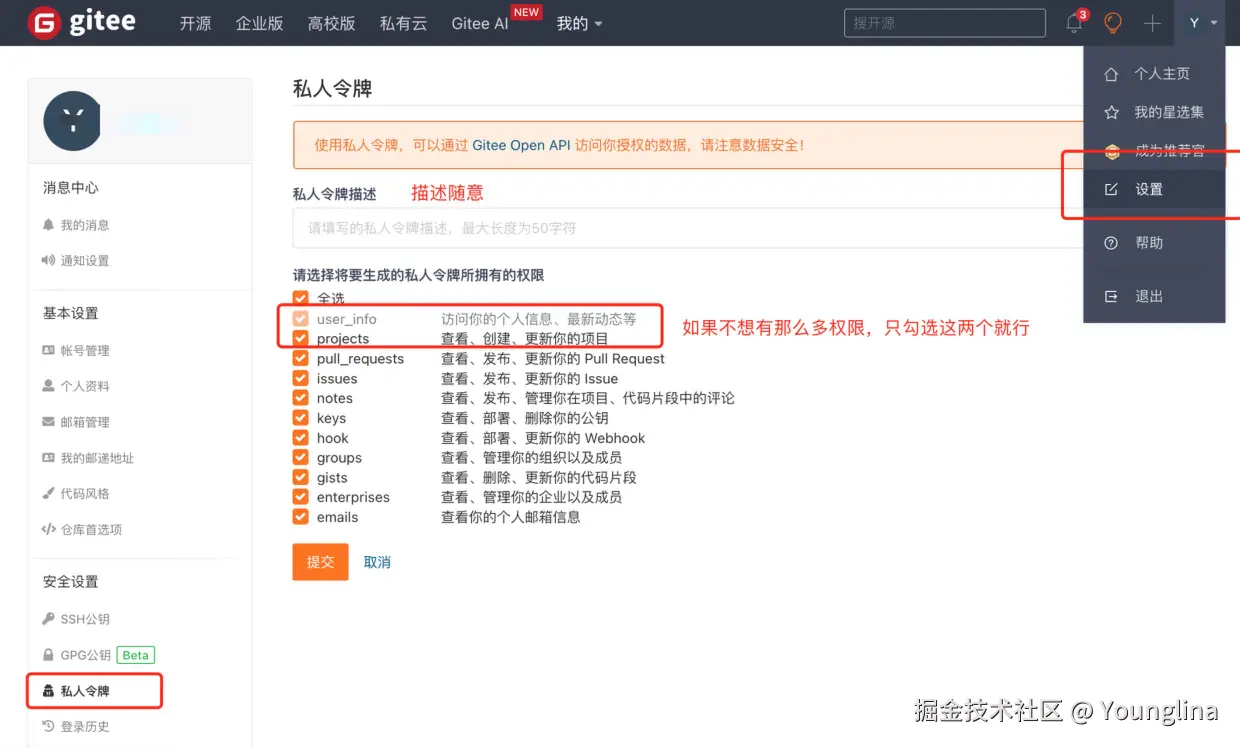The width and height of the screenshot is (1240, 748).
Task: Click the card icon beside 帐号管理
Action: 48,350
